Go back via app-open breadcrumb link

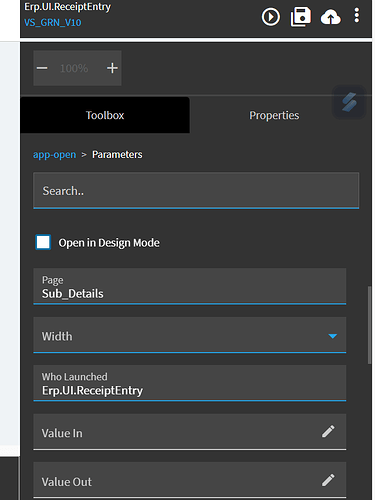click(54, 155)
